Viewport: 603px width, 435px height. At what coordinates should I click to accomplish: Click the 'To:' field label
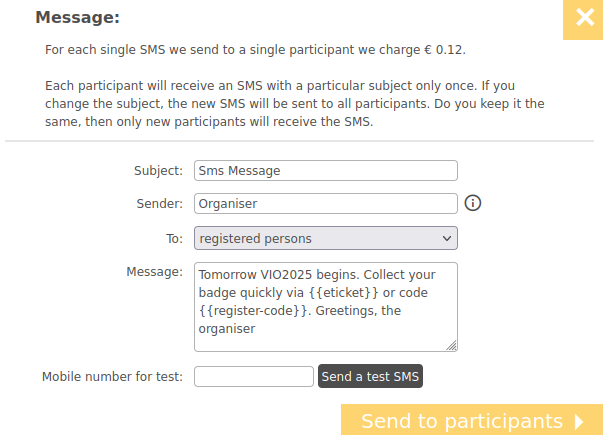[x=174, y=238]
